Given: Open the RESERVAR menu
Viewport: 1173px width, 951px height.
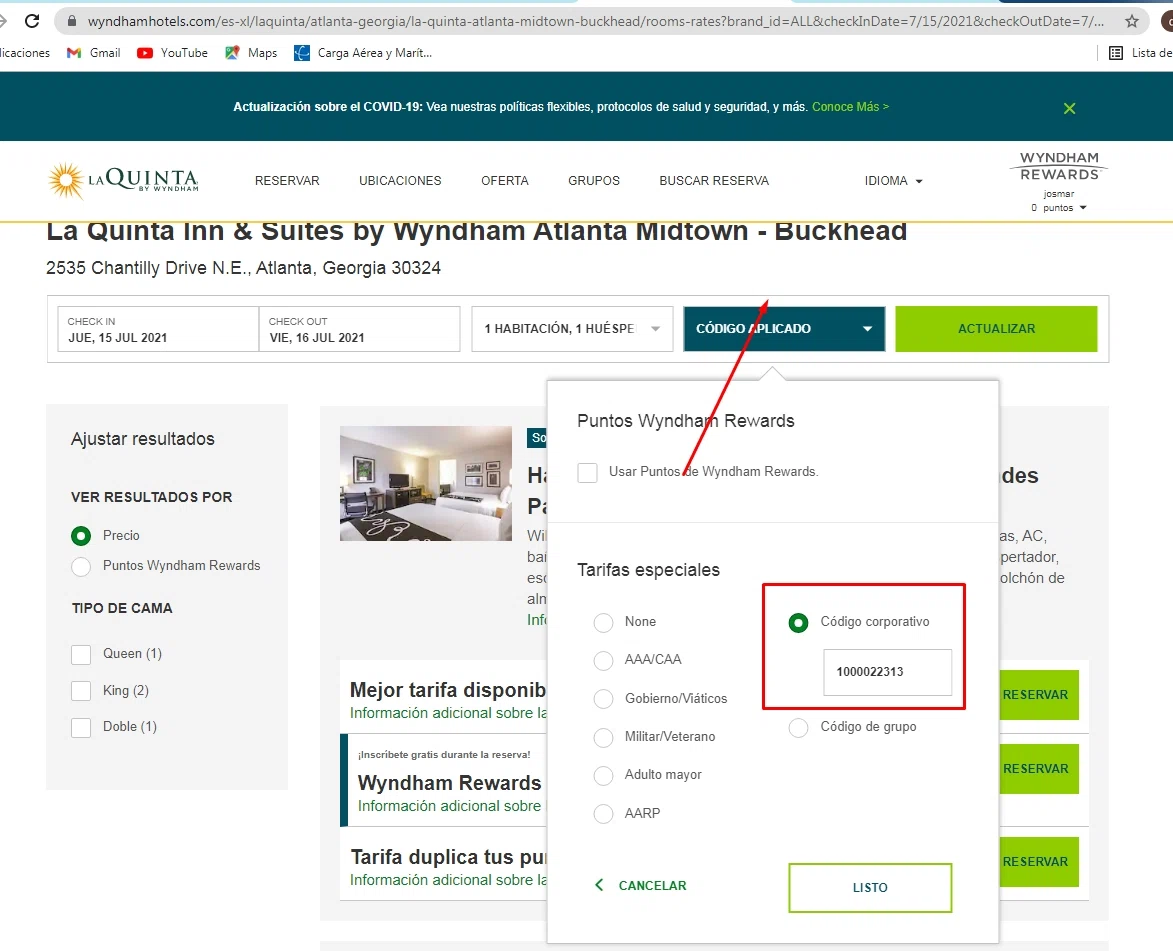Looking at the screenshot, I should [x=287, y=181].
